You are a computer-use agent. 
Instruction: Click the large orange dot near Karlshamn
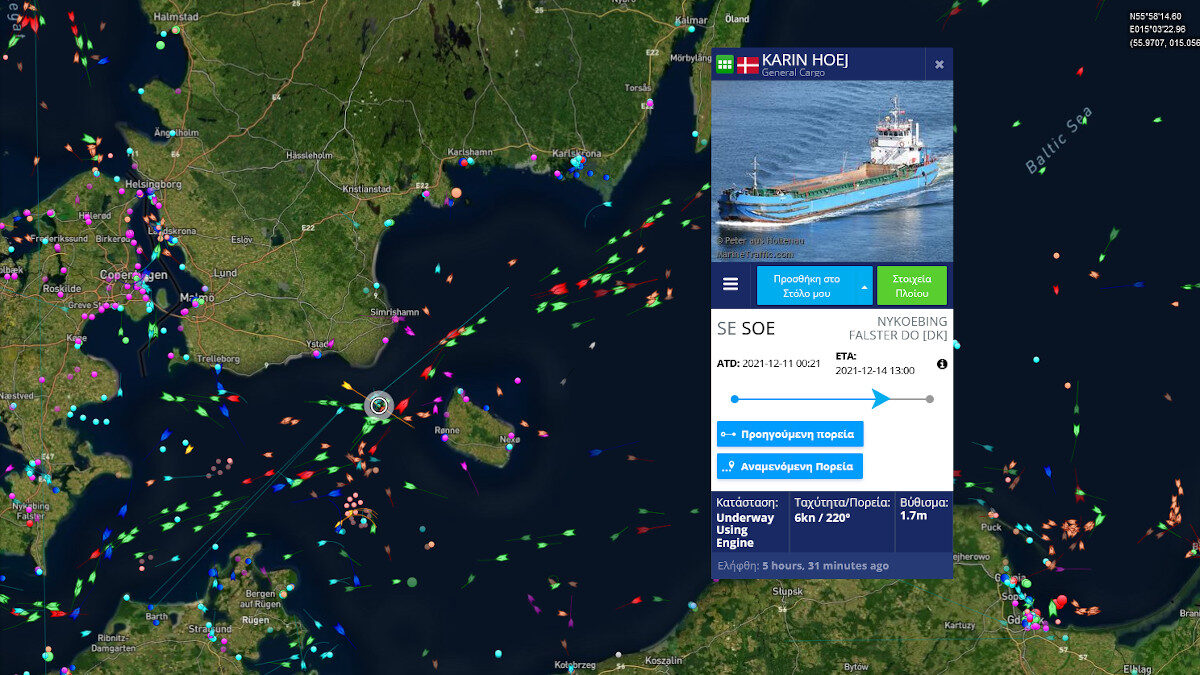(456, 192)
